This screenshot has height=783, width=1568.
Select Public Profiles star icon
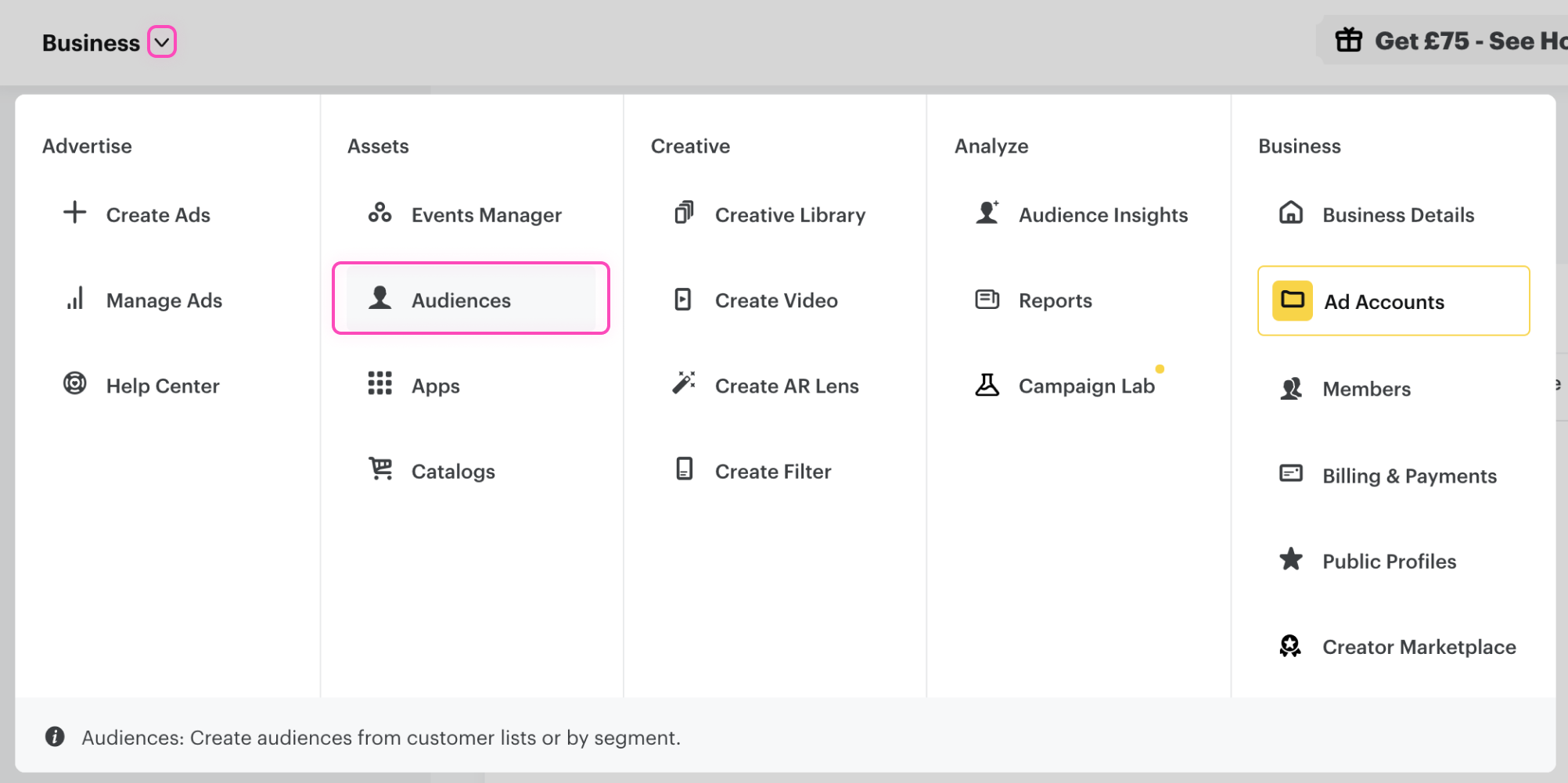click(1291, 560)
